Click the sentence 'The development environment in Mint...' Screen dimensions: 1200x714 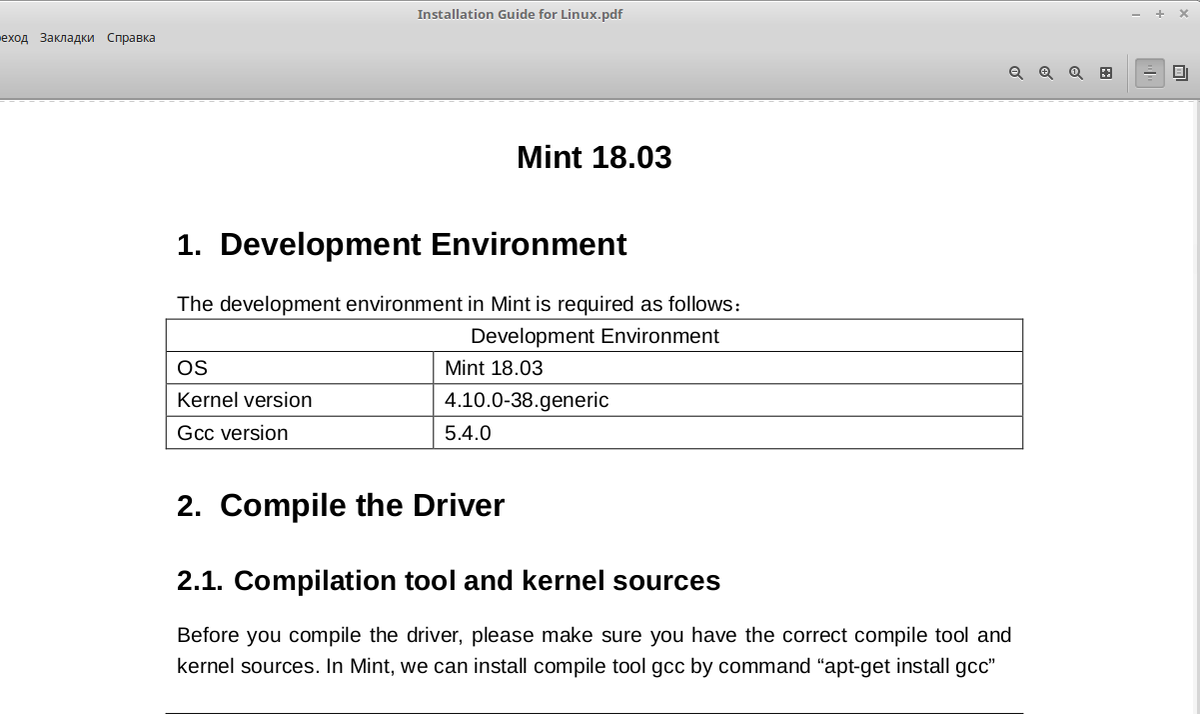pos(459,304)
